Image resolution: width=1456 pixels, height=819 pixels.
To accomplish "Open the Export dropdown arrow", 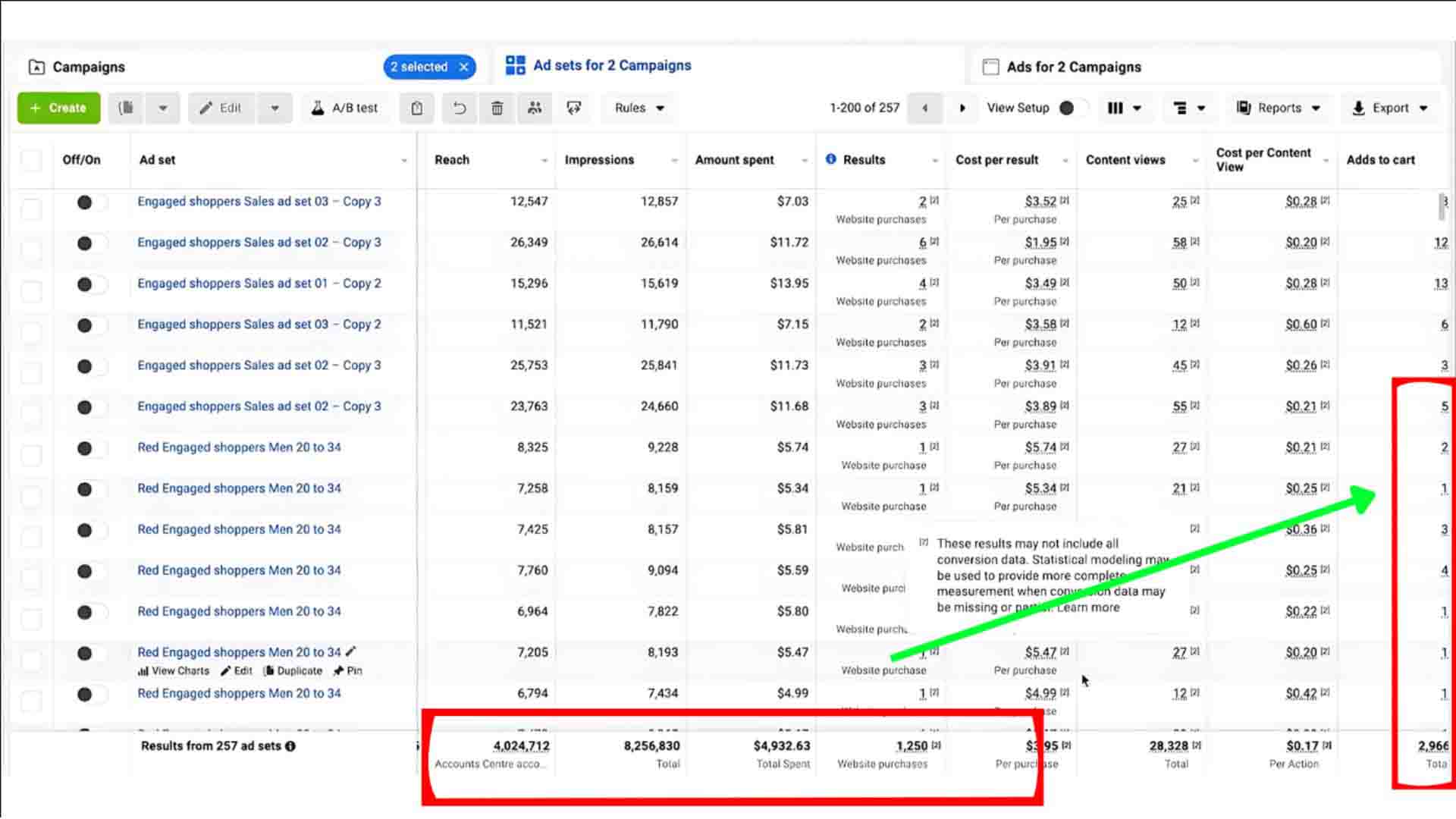I will click(x=1423, y=108).
